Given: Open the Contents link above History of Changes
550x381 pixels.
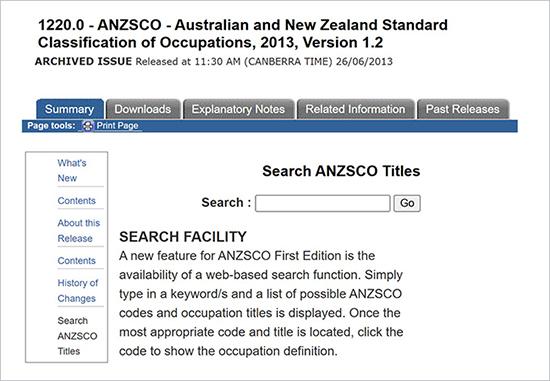Looking at the screenshot, I should point(76,261).
